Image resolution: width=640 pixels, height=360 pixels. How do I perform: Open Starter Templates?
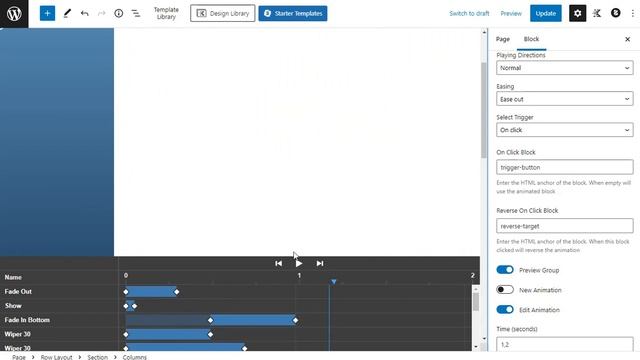coord(293,13)
